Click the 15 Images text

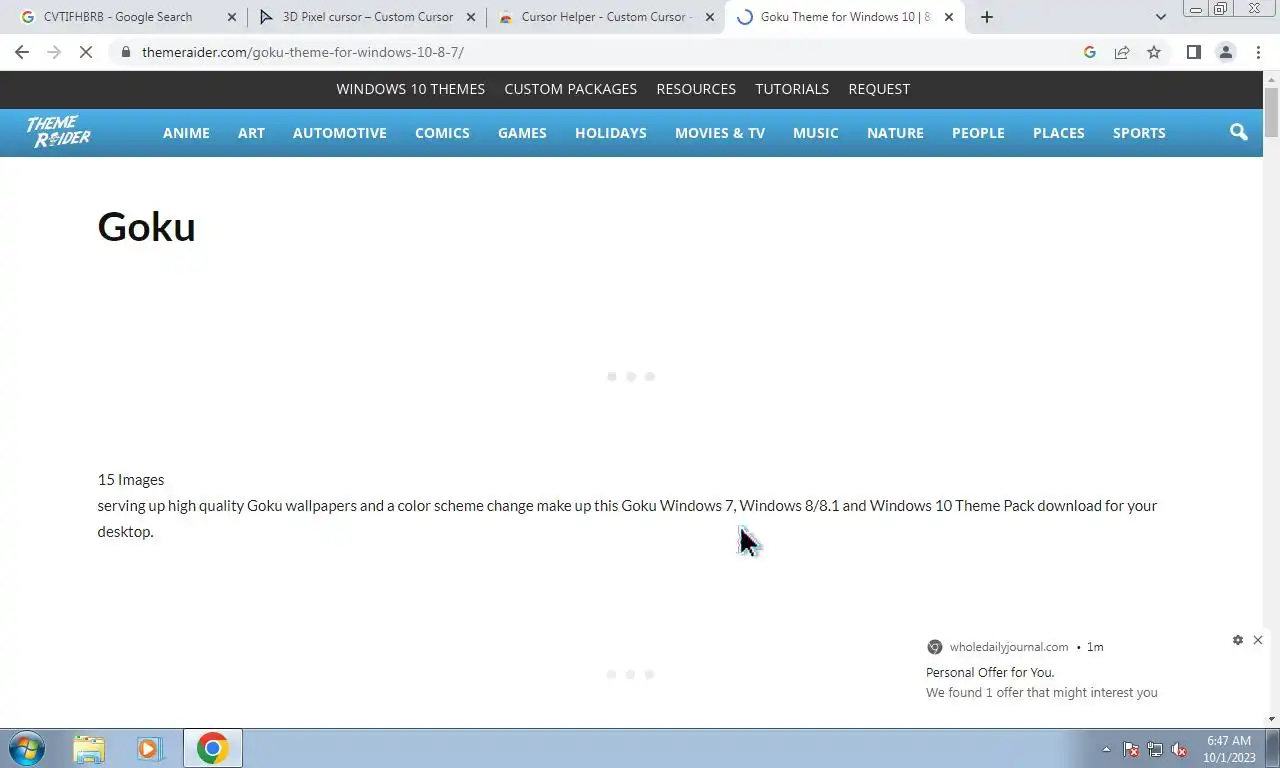131,480
